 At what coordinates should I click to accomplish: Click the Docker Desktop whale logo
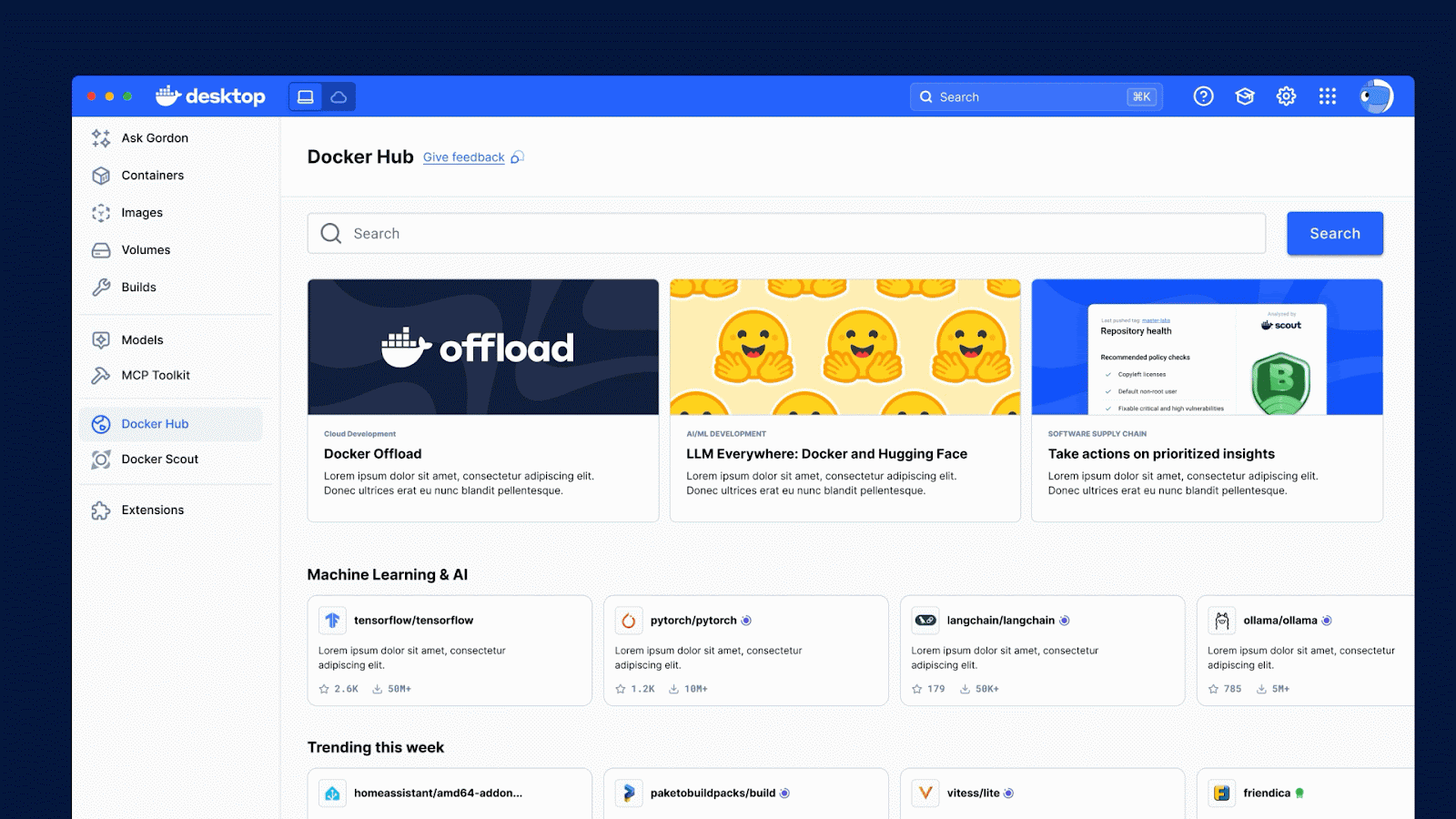click(210, 96)
